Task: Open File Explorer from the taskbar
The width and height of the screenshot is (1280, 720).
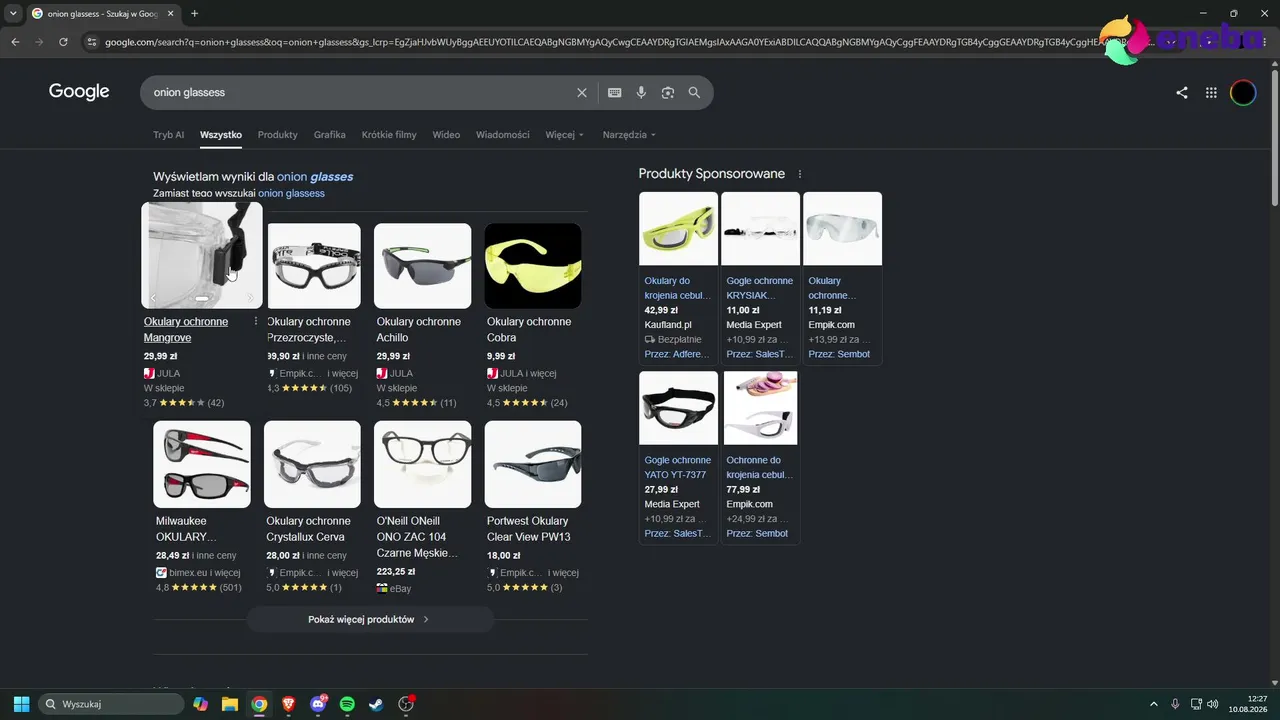Action: [x=230, y=704]
